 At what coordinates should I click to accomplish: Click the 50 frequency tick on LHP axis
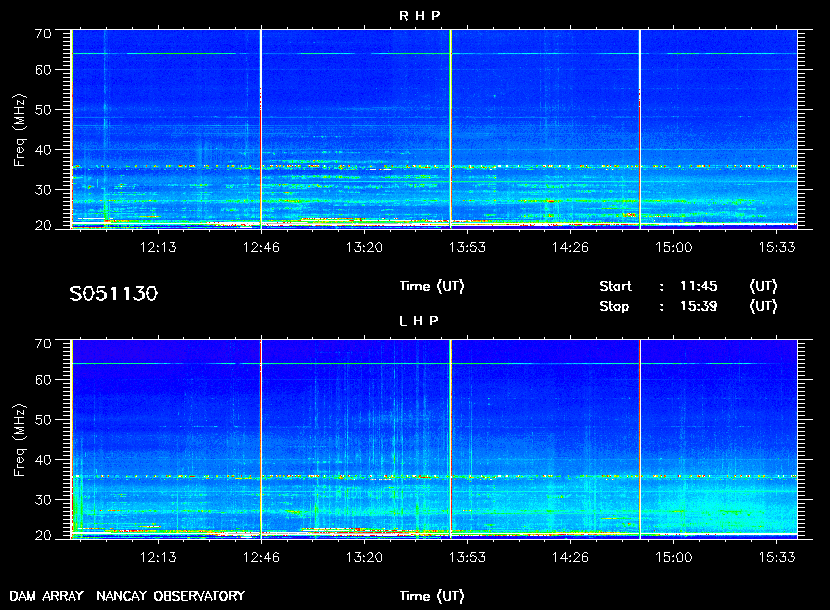[43, 420]
